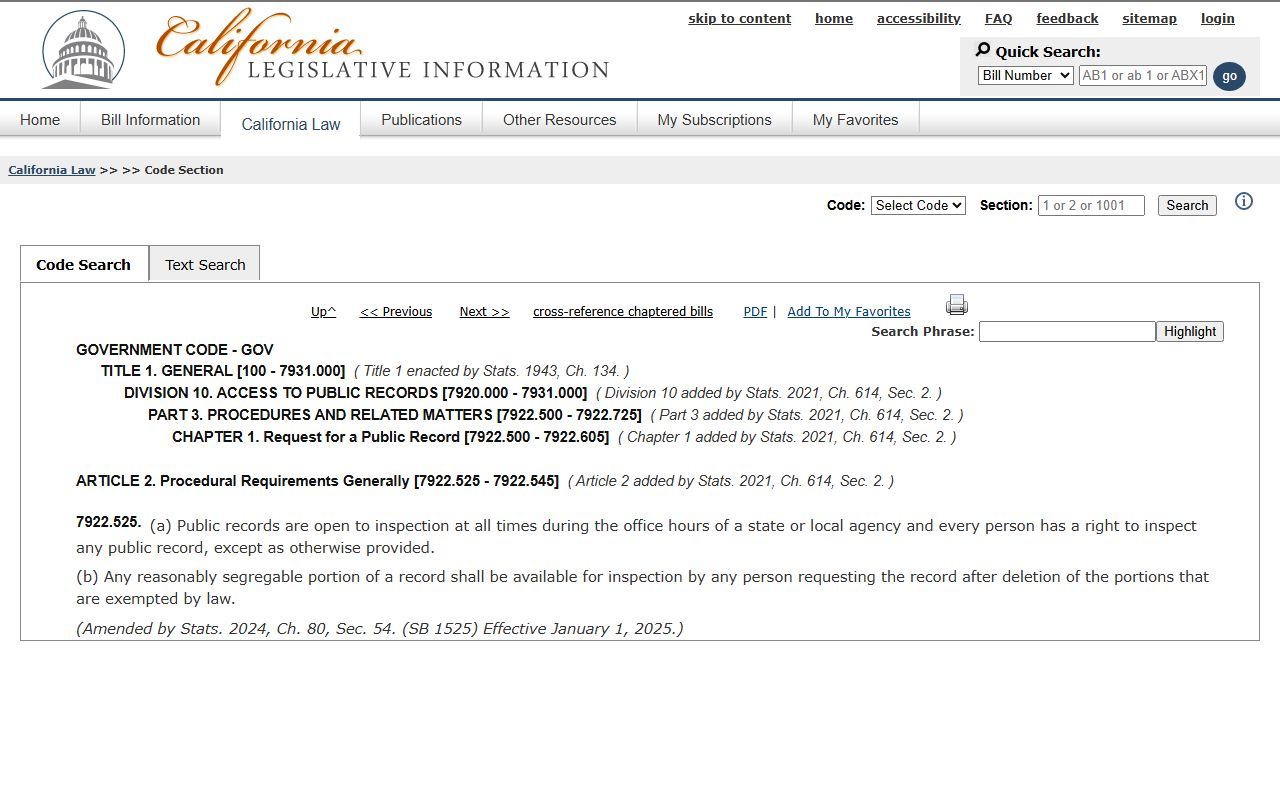1280x800 pixels.
Task: Click ARTICLE 2. Procedural Requirements Generally heading
Action: pos(318,481)
